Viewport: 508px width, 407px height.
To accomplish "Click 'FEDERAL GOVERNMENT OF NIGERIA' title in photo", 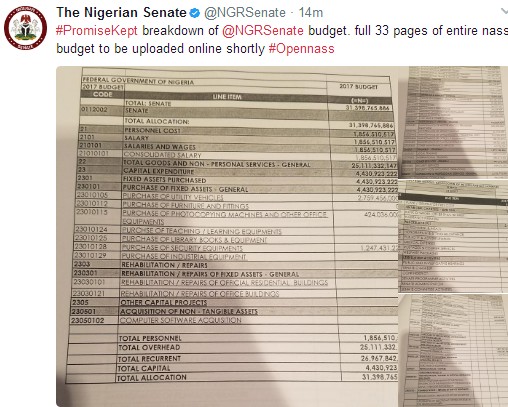I will [138, 81].
